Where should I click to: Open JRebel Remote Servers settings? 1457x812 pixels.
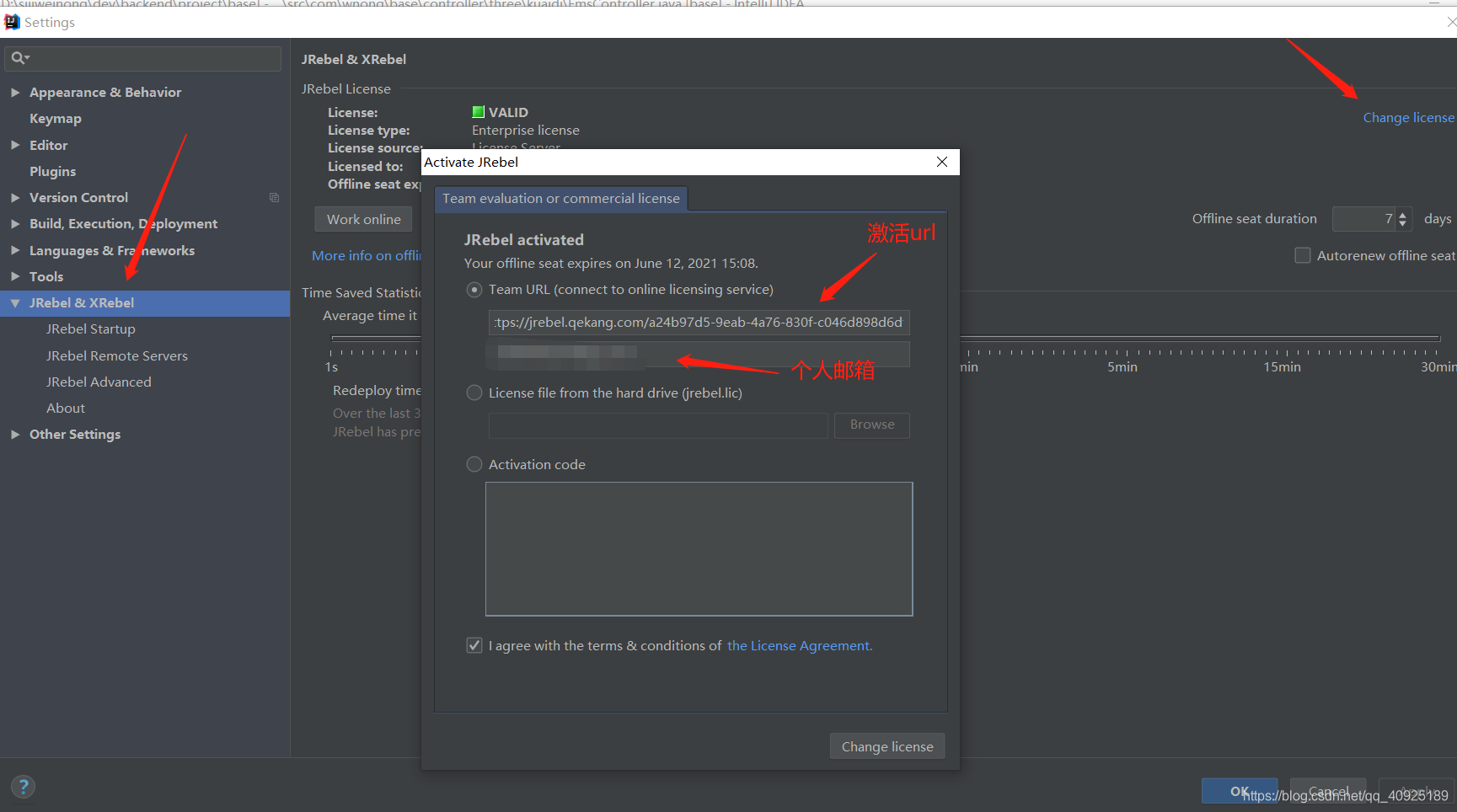(x=117, y=355)
